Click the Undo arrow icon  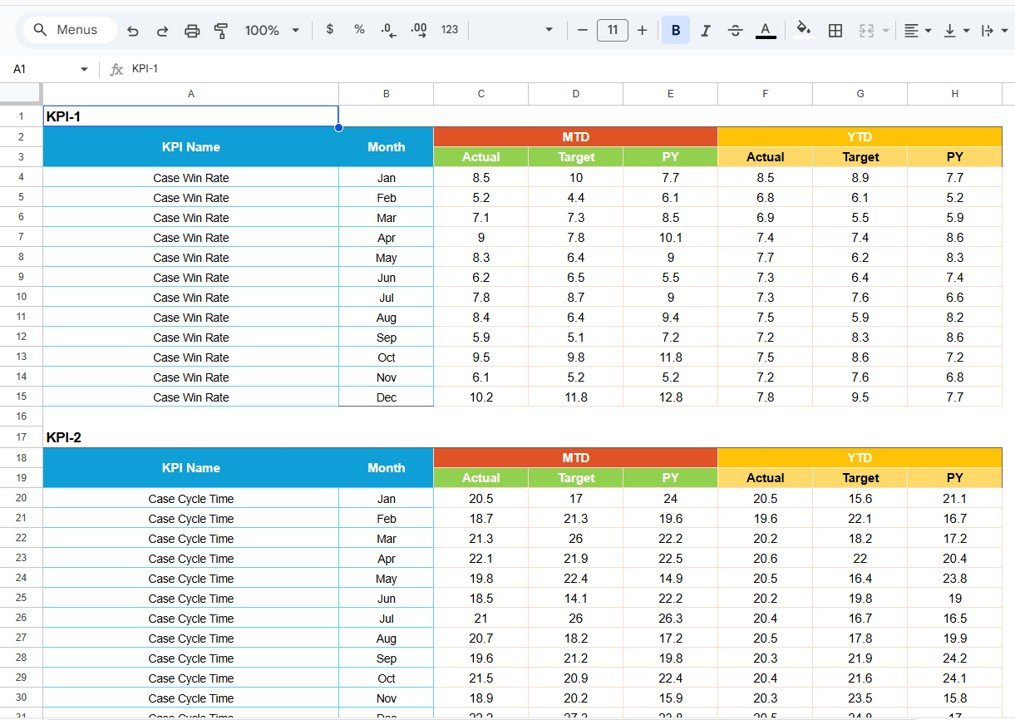133,31
